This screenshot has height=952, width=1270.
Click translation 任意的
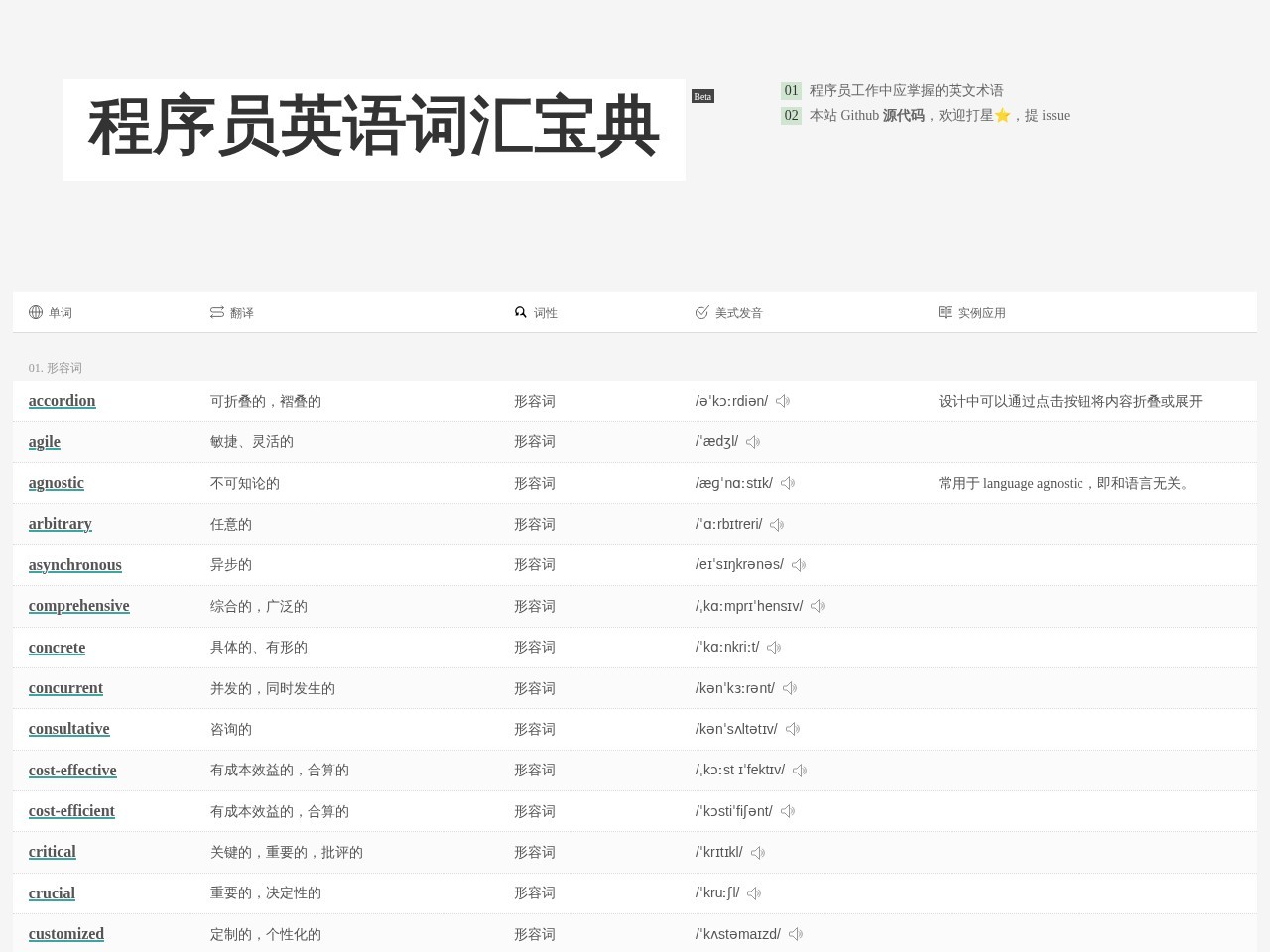coord(231,525)
